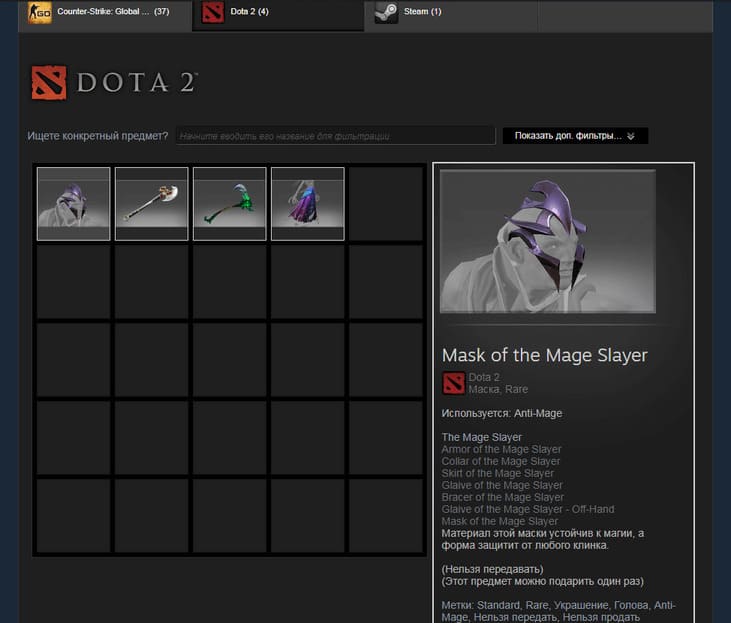Click 'The Mage Slayer' set name
This screenshot has width=731, height=623.
tap(482, 437)
